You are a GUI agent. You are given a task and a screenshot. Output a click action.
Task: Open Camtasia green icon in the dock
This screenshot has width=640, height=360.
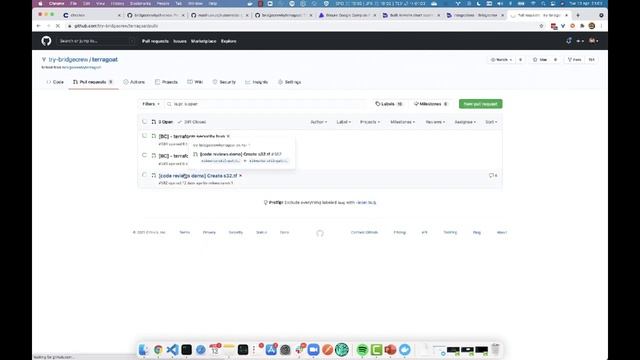pyautogui.click(x=376, y=349)
